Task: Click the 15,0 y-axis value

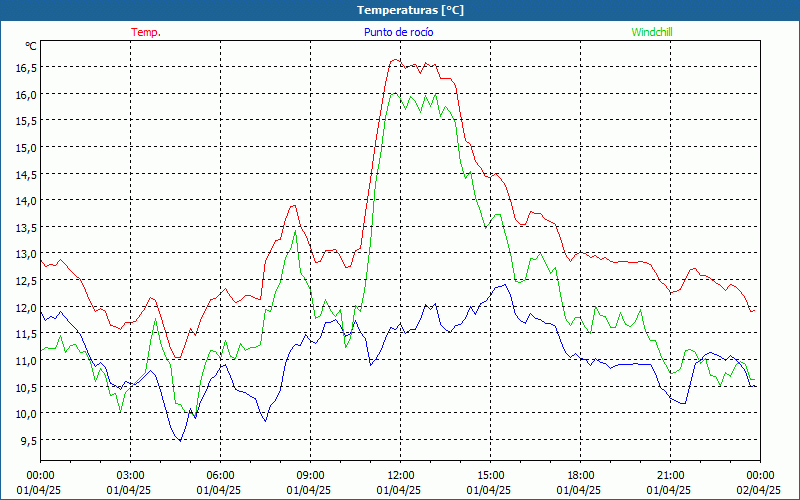Action: [x=26, y=147]
